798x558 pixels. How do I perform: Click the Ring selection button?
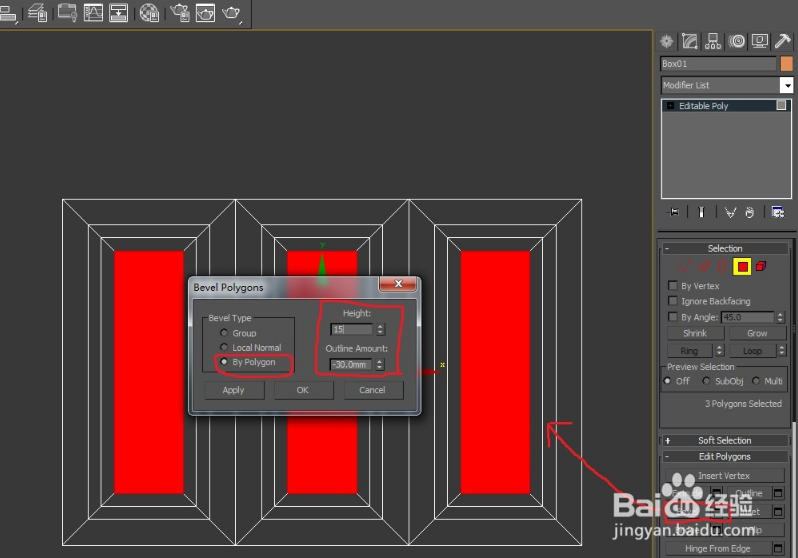(690, 351)
